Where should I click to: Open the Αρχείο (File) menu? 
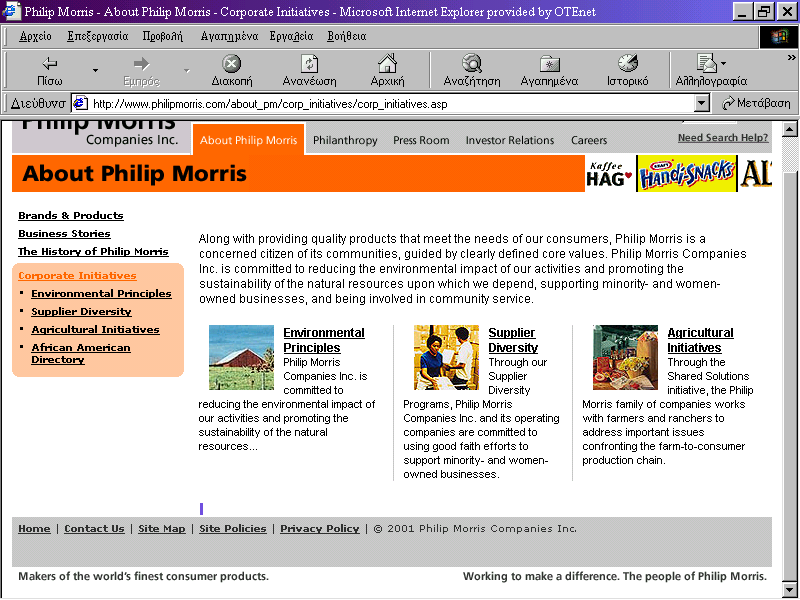click(35, 36)
